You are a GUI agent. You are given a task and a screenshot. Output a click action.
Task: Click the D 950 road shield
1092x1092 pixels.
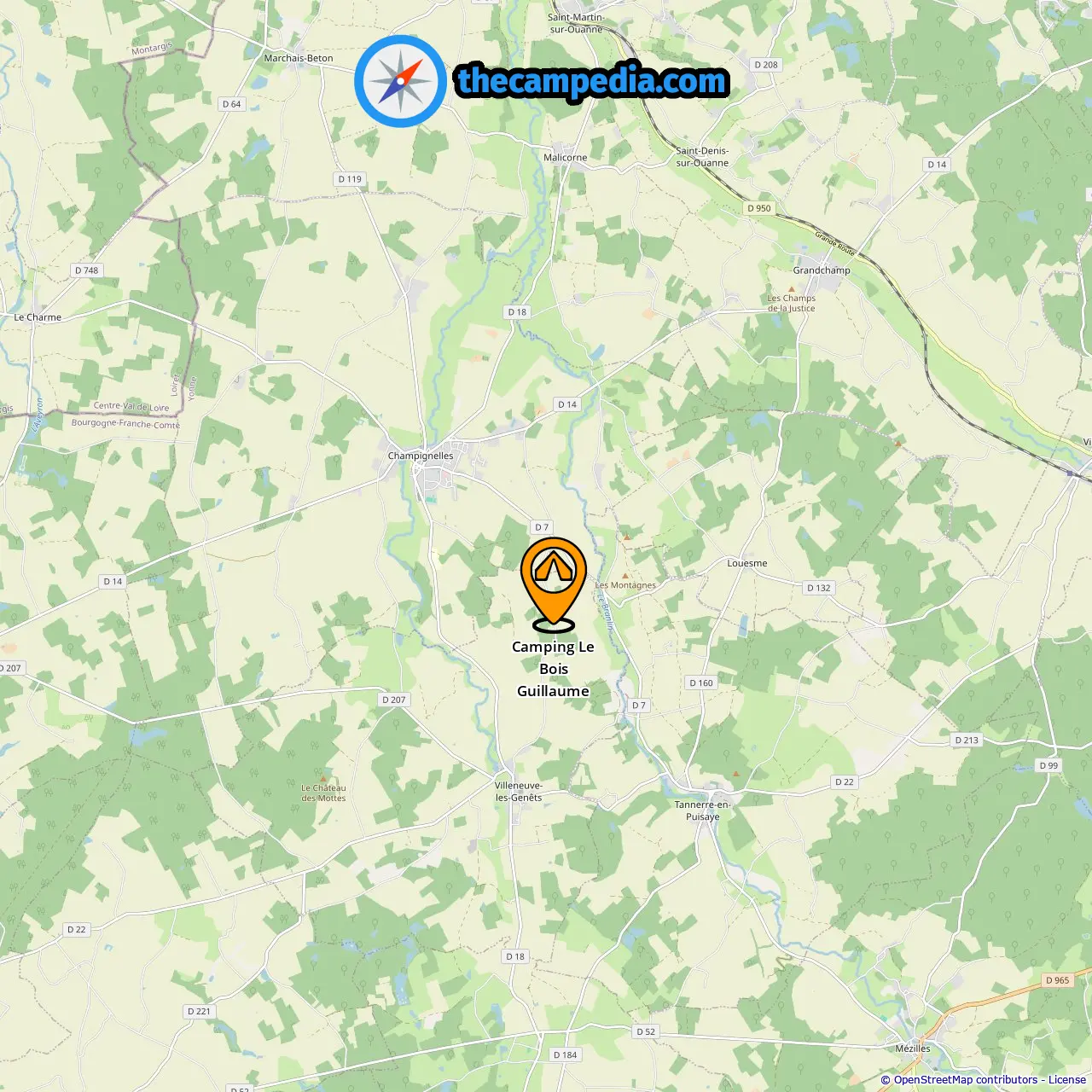[x=758, y=208]
